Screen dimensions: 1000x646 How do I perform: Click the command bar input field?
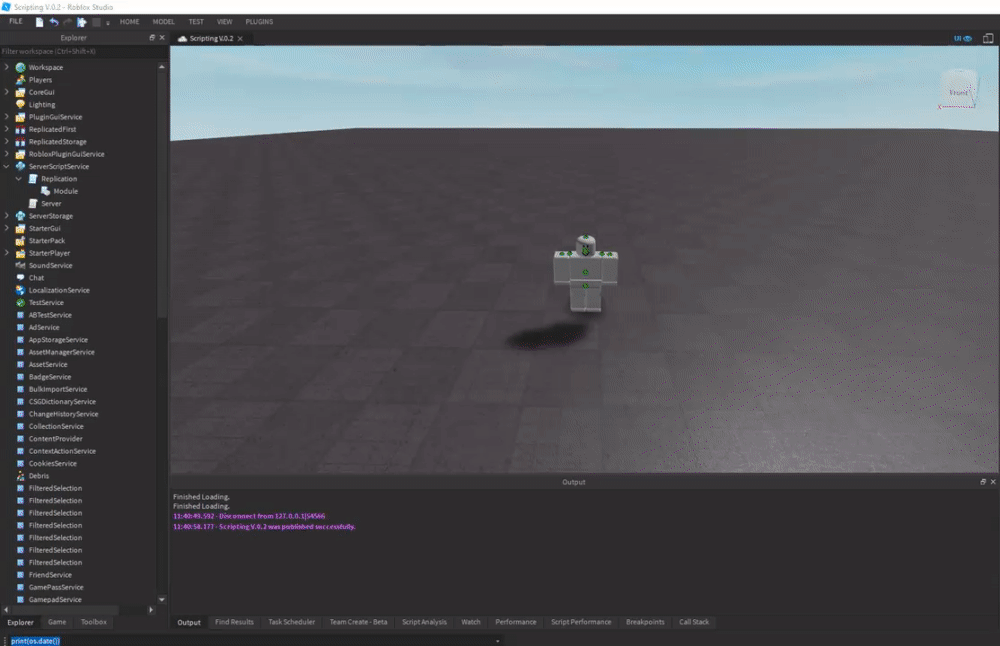[253, 641]
